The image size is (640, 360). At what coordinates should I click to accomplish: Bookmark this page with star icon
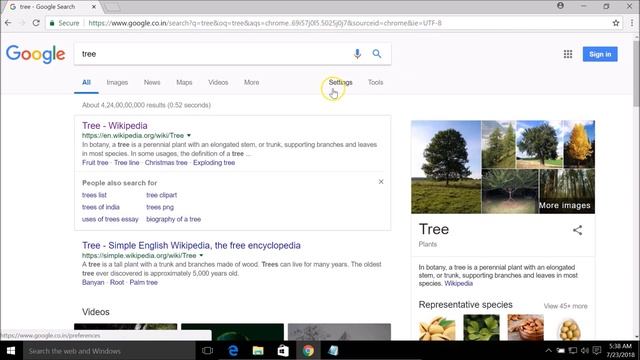coord(616,23)
